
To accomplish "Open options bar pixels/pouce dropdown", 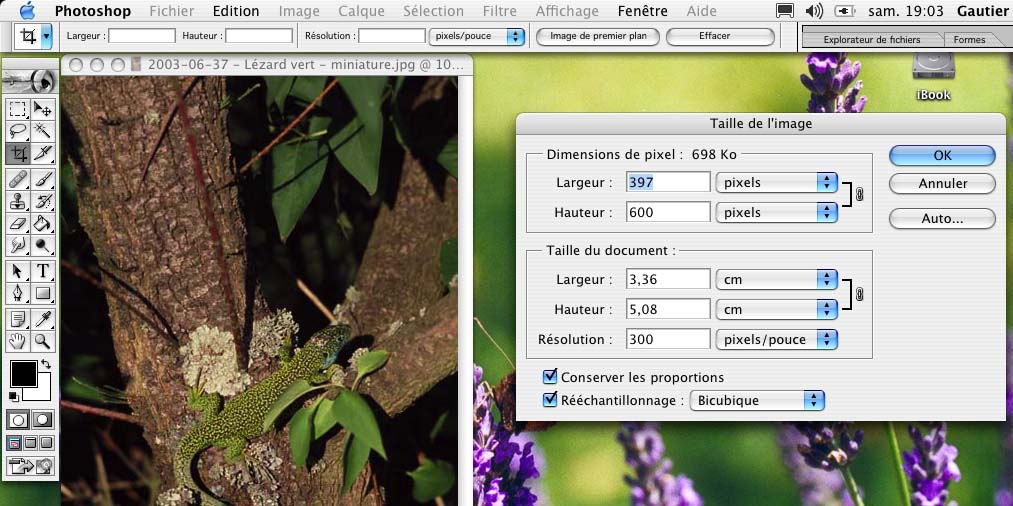I will 476,36.
